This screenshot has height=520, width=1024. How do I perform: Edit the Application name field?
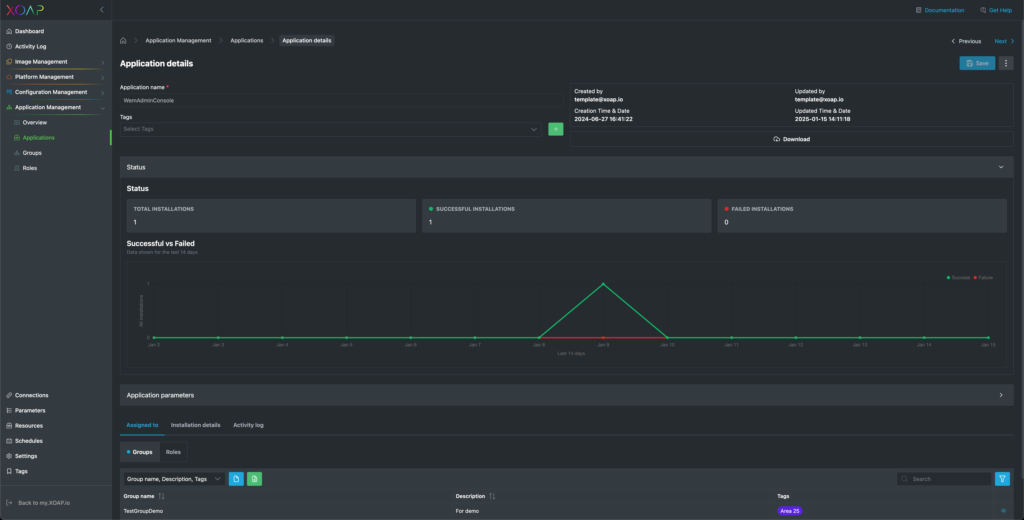(x=342, y=101)
